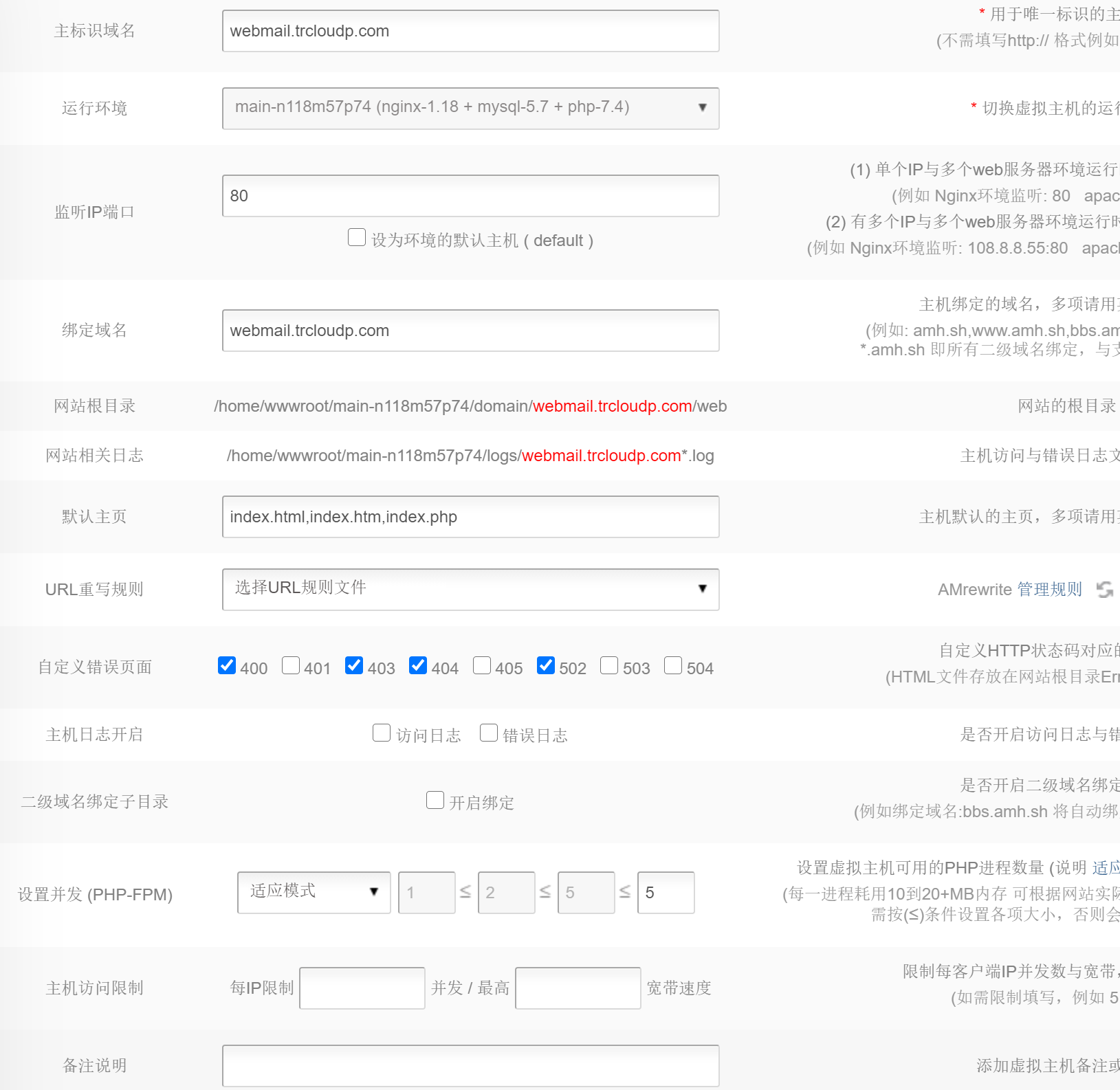Enable the 401 error page checkbox
This screenshot has width=1120, height=1090.
[291, 666]
